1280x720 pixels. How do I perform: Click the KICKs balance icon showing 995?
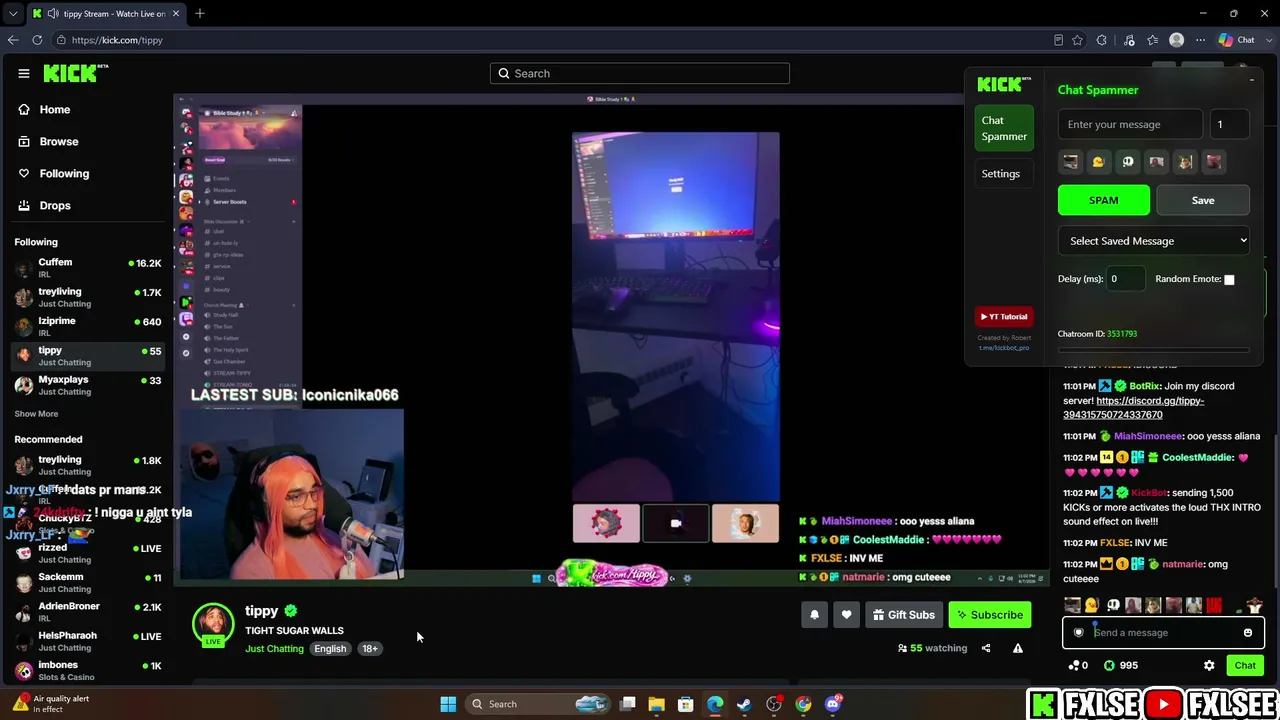coord(1109,665)
